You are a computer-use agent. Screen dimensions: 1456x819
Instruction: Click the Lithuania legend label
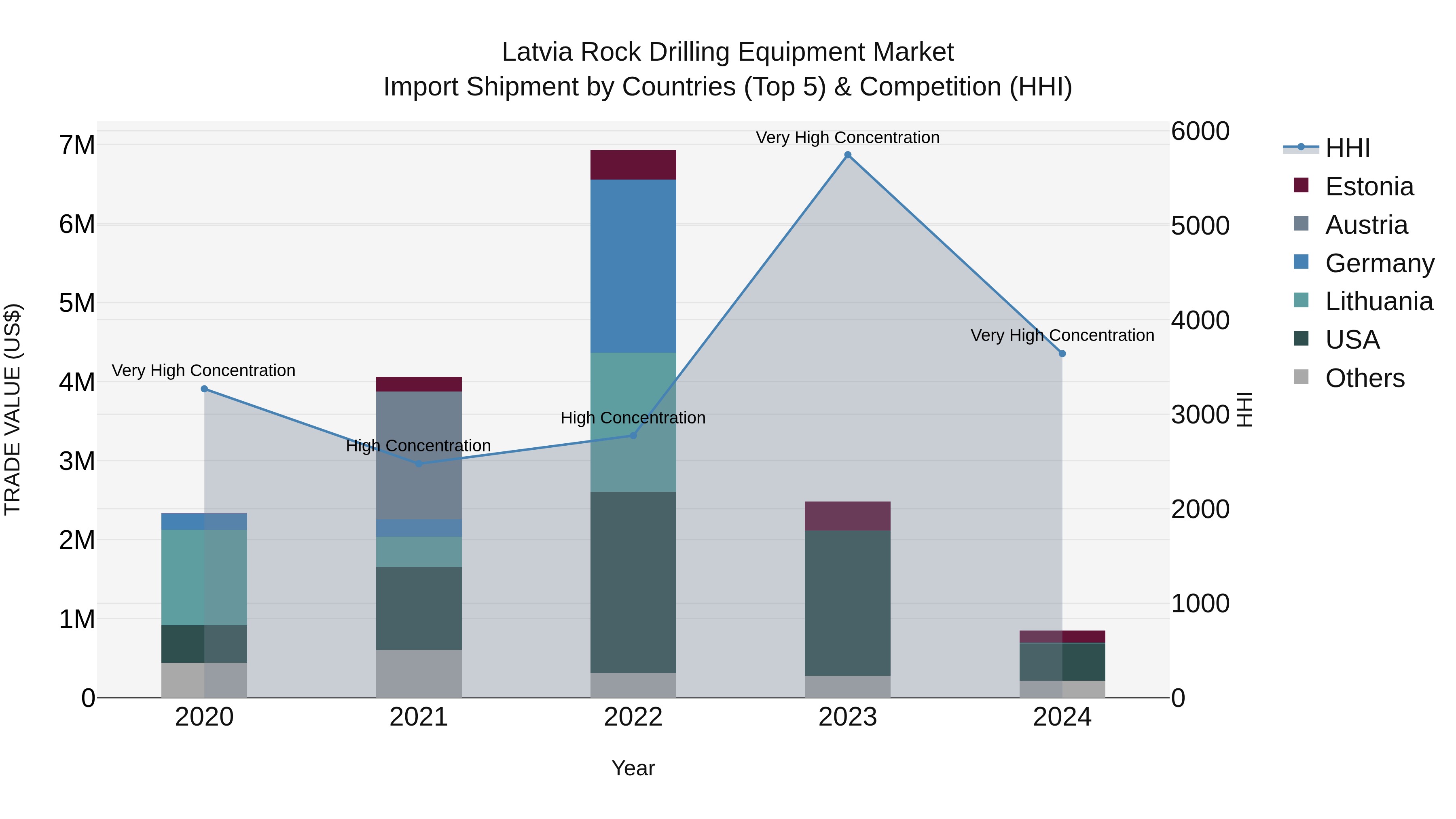1379,302
